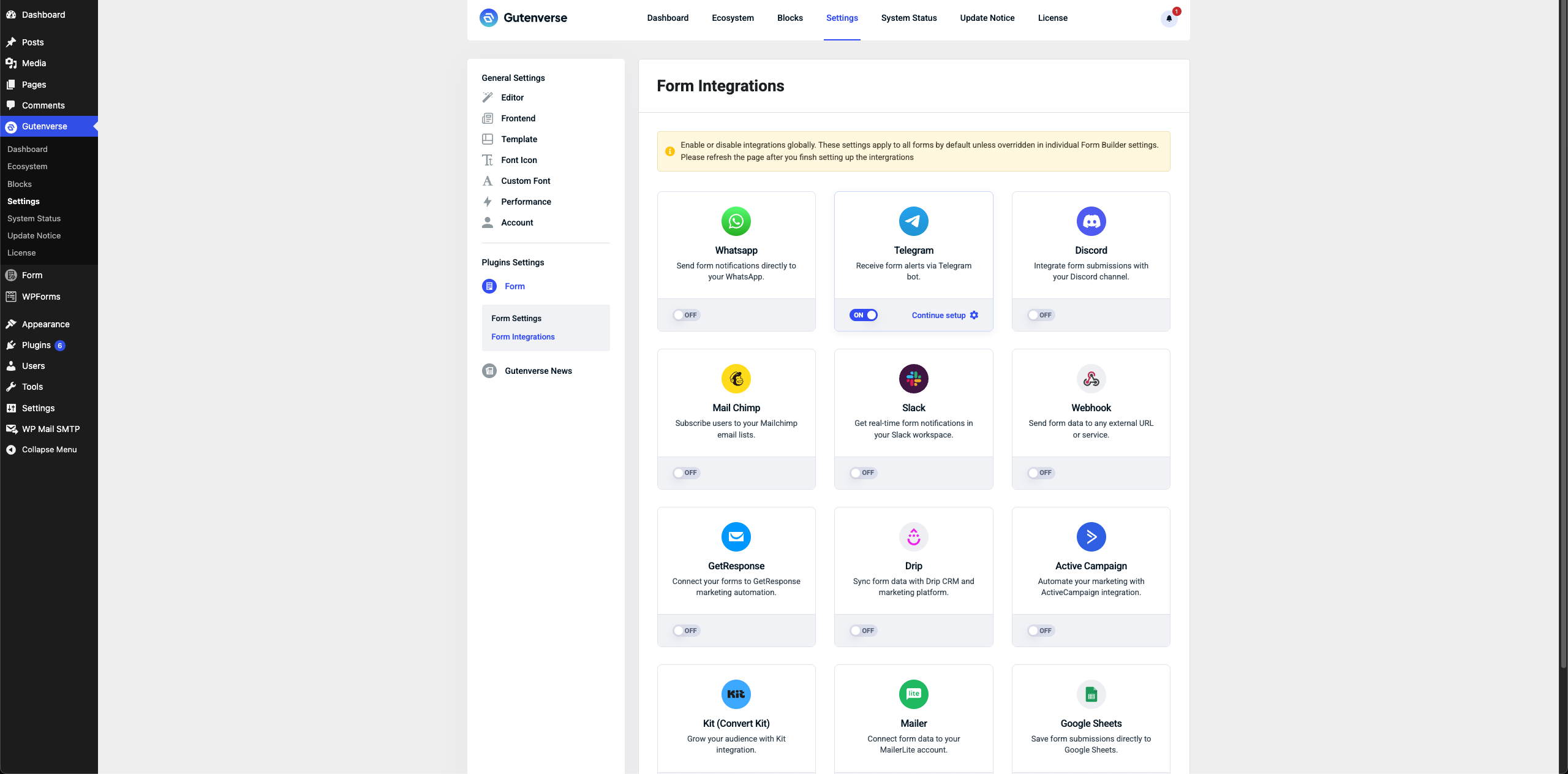This screenshot has height=774, width=1568.
Task: Open the License header tab
Action: [x=1052, y=18]
